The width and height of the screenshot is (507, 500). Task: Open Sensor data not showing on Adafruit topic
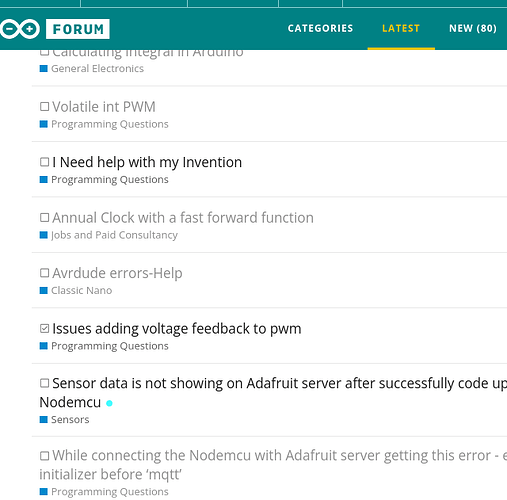[273, 393]
